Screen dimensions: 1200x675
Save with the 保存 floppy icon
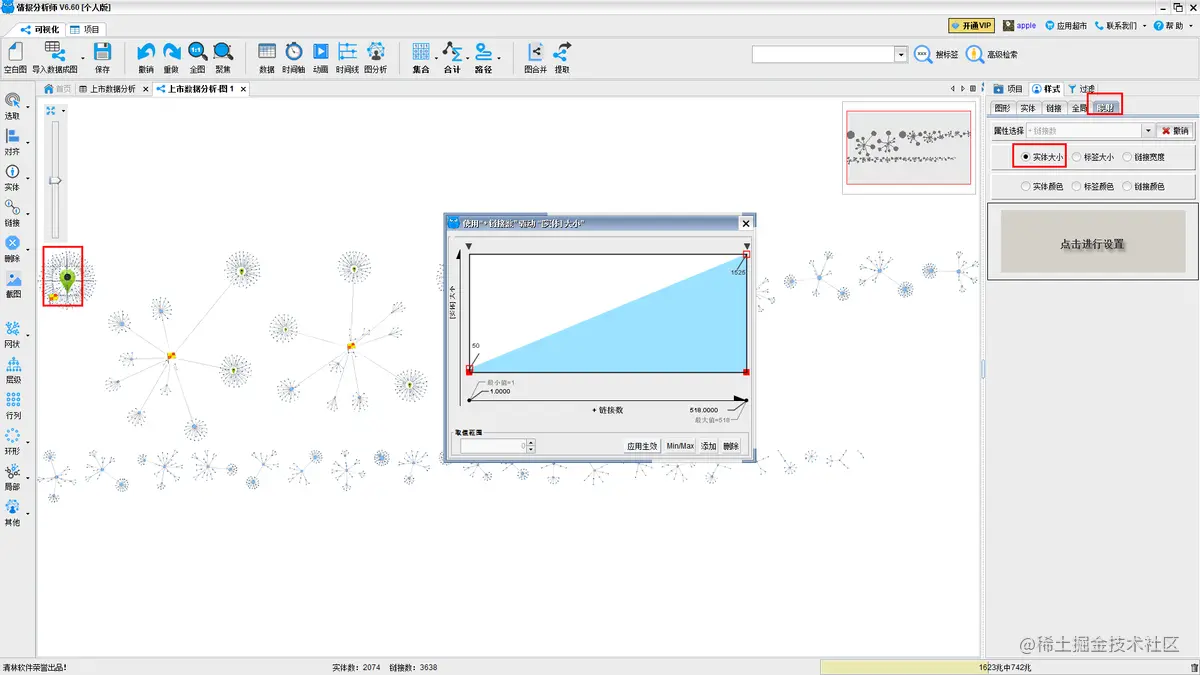point(102,52)
